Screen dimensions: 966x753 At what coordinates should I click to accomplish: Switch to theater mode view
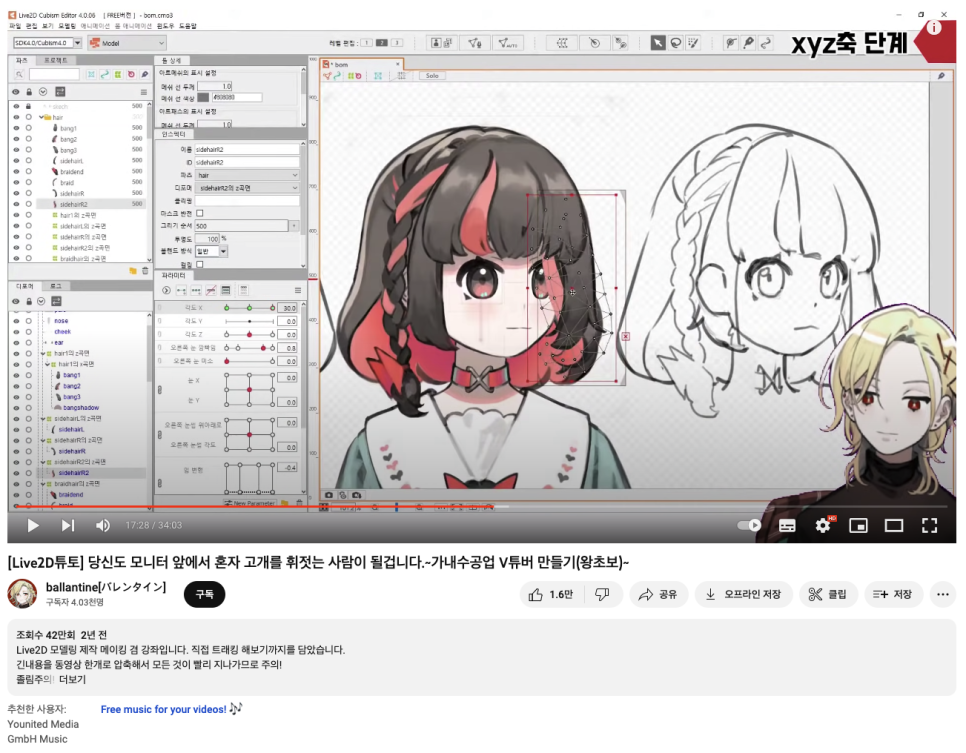click(894, 525)
